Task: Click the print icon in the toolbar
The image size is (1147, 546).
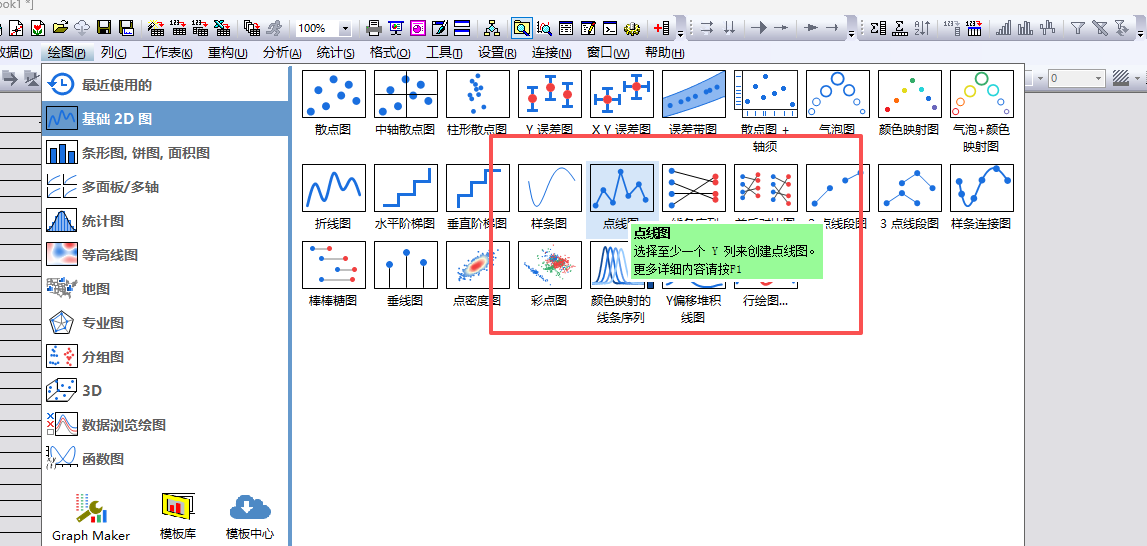Action: (373, 28)
